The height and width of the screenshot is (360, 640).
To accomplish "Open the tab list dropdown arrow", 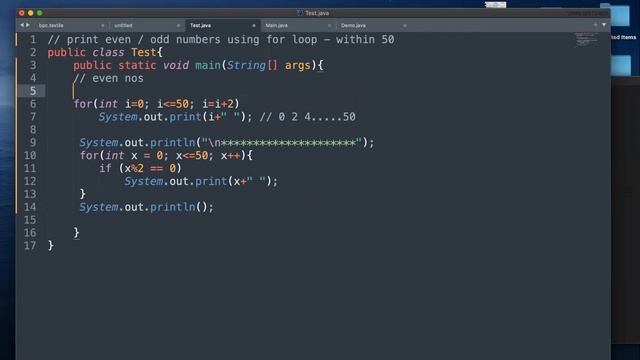I will pyautogui.click(x=604, y=25).
